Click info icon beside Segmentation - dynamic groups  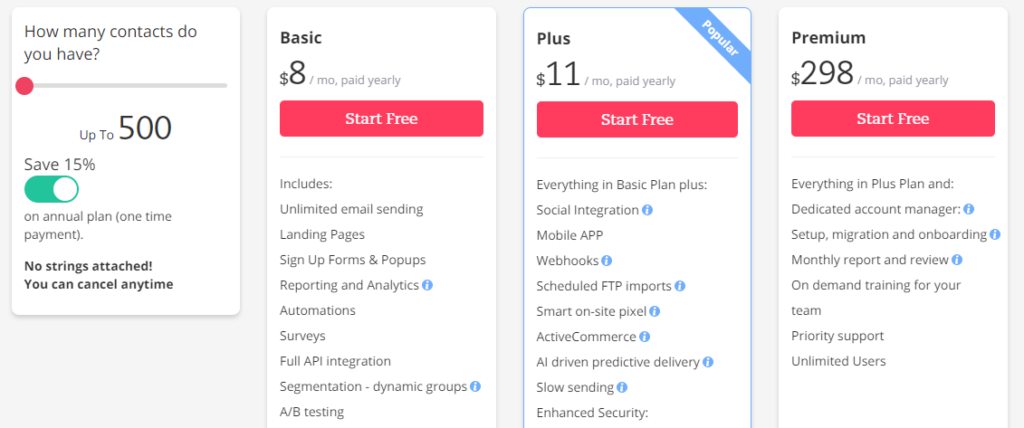tap(476, 386)
